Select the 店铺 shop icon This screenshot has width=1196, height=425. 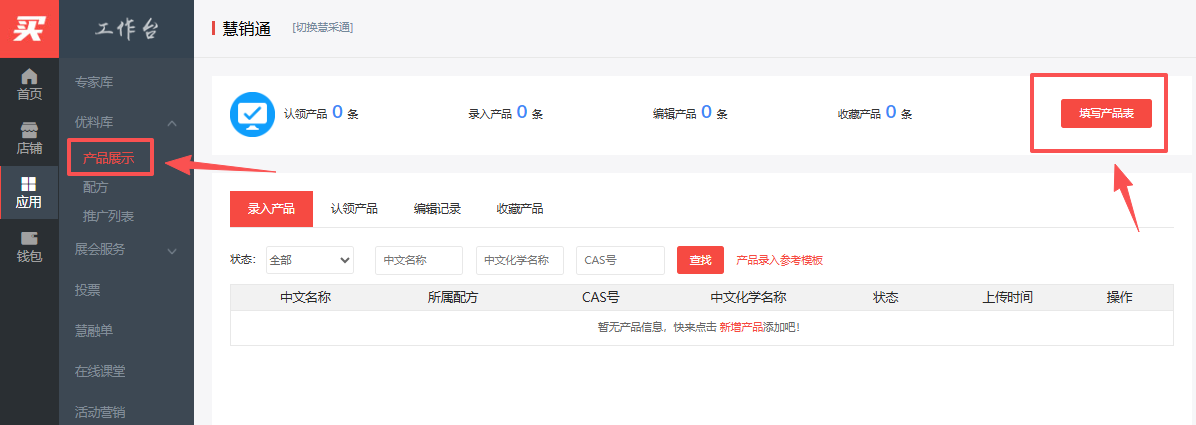click(29, 131)
